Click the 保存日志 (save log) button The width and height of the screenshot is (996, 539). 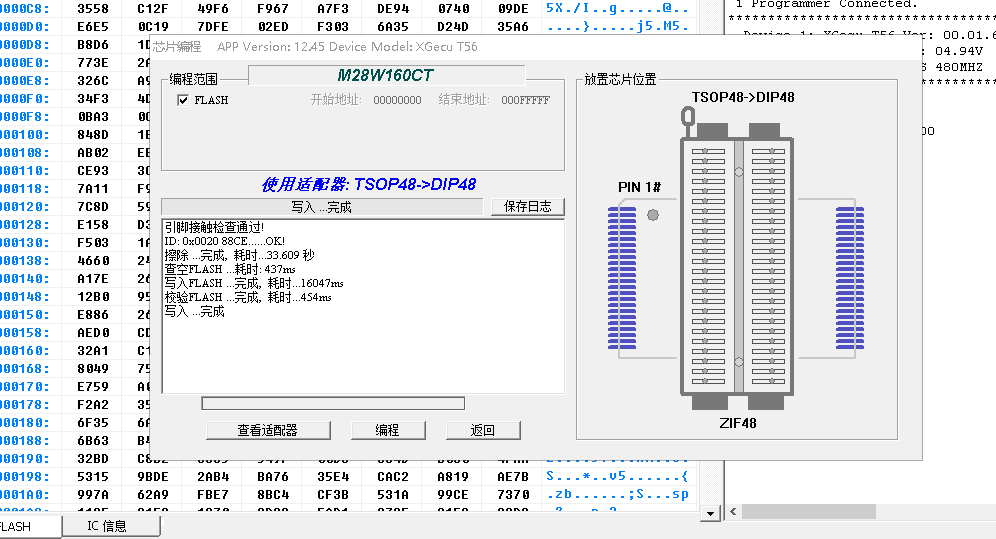click(528, 206)
